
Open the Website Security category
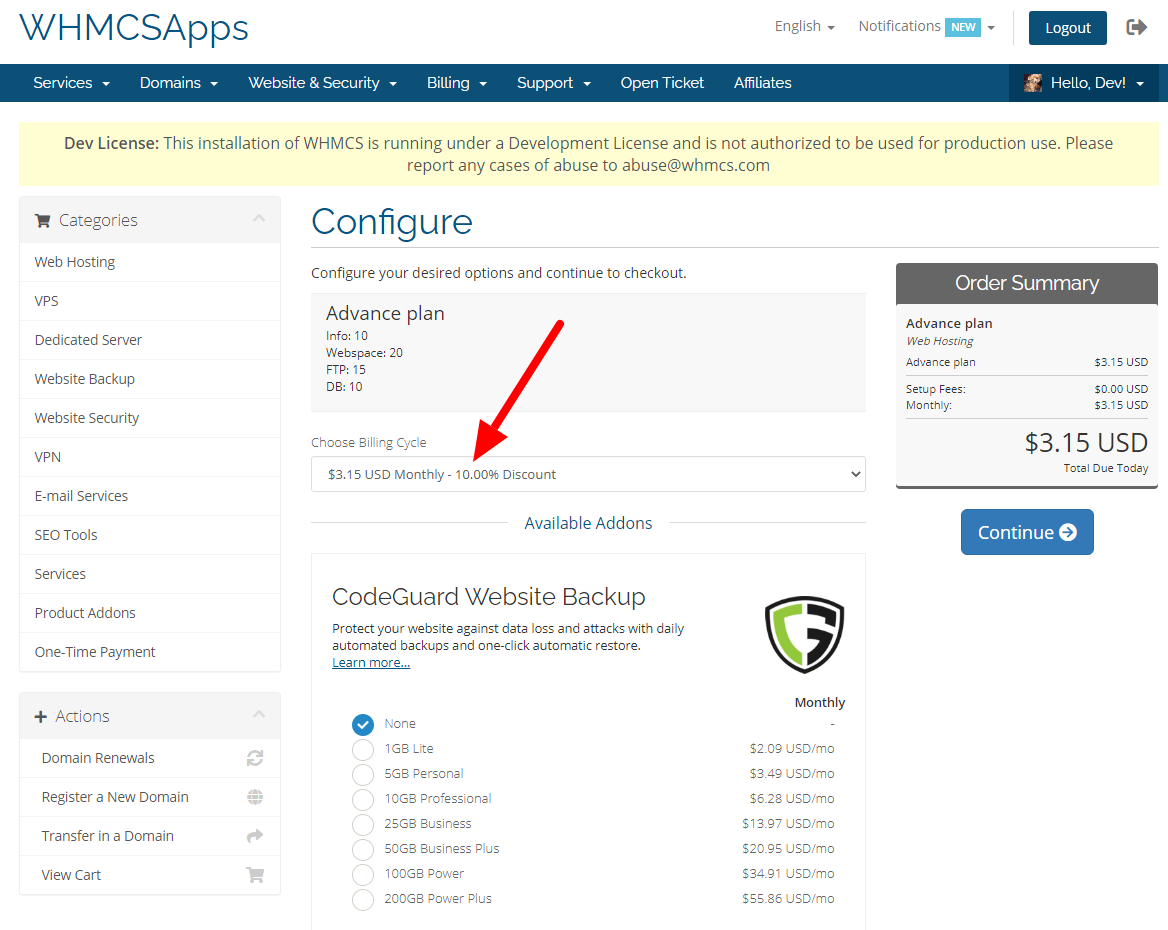pos(150,418)
